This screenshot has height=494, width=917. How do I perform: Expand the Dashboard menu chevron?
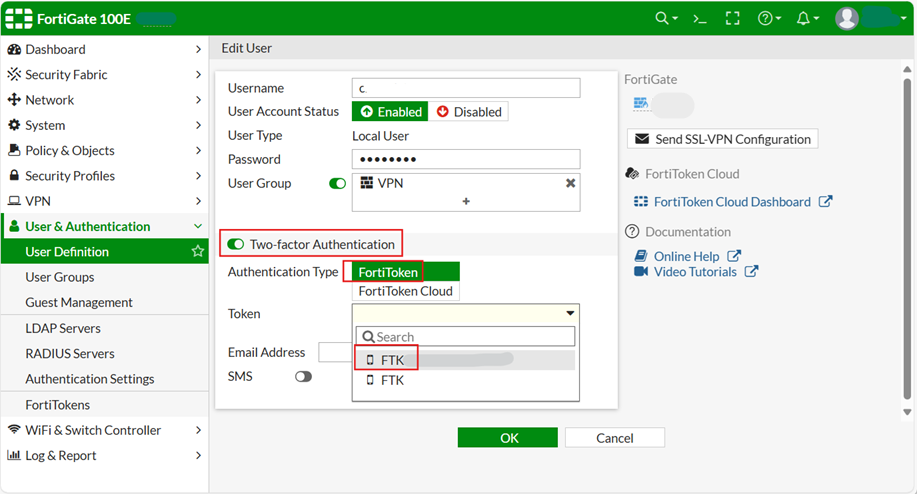tap(198, 50)
